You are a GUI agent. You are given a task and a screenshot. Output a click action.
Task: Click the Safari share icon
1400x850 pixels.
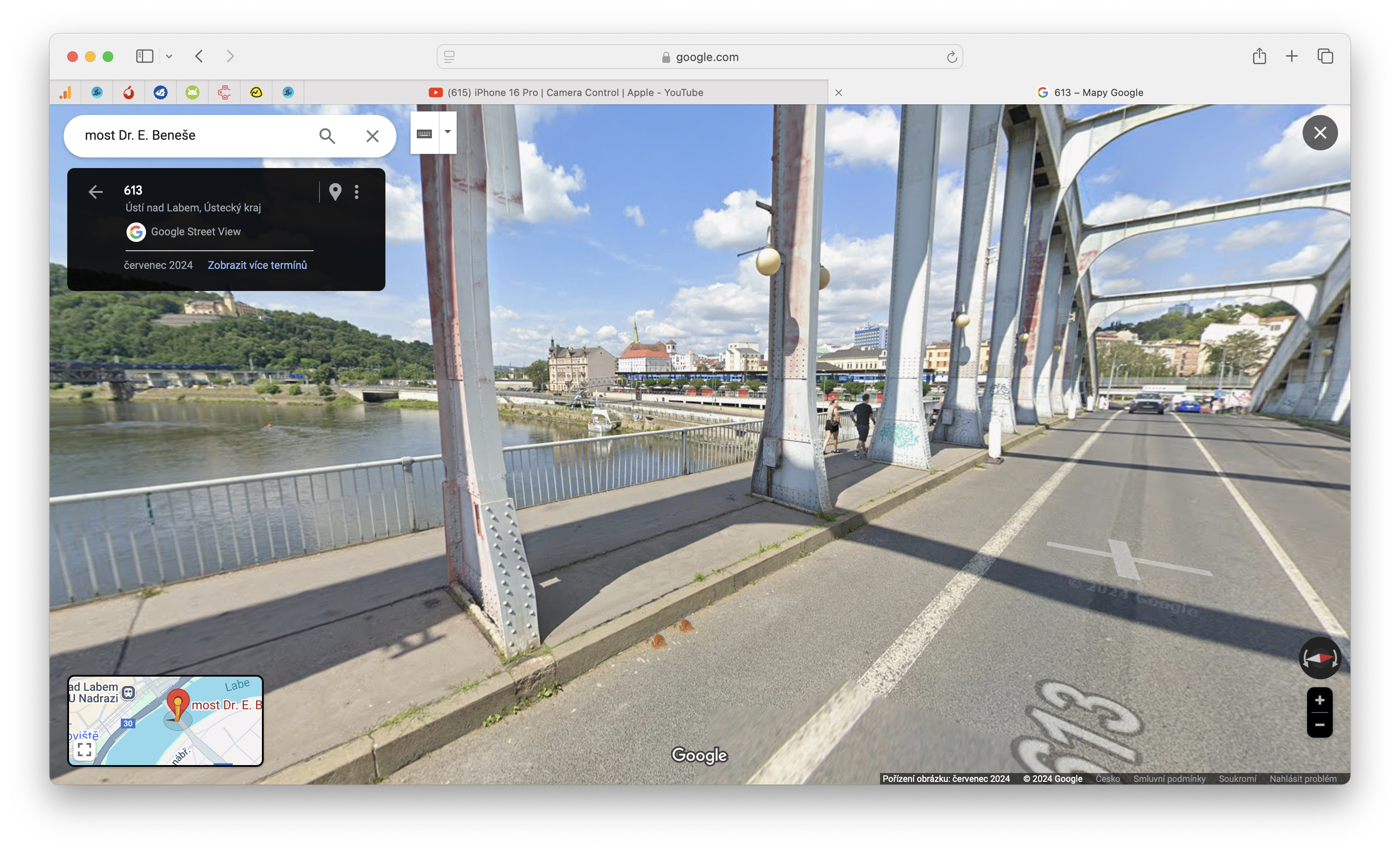(x=1260, y=56)
